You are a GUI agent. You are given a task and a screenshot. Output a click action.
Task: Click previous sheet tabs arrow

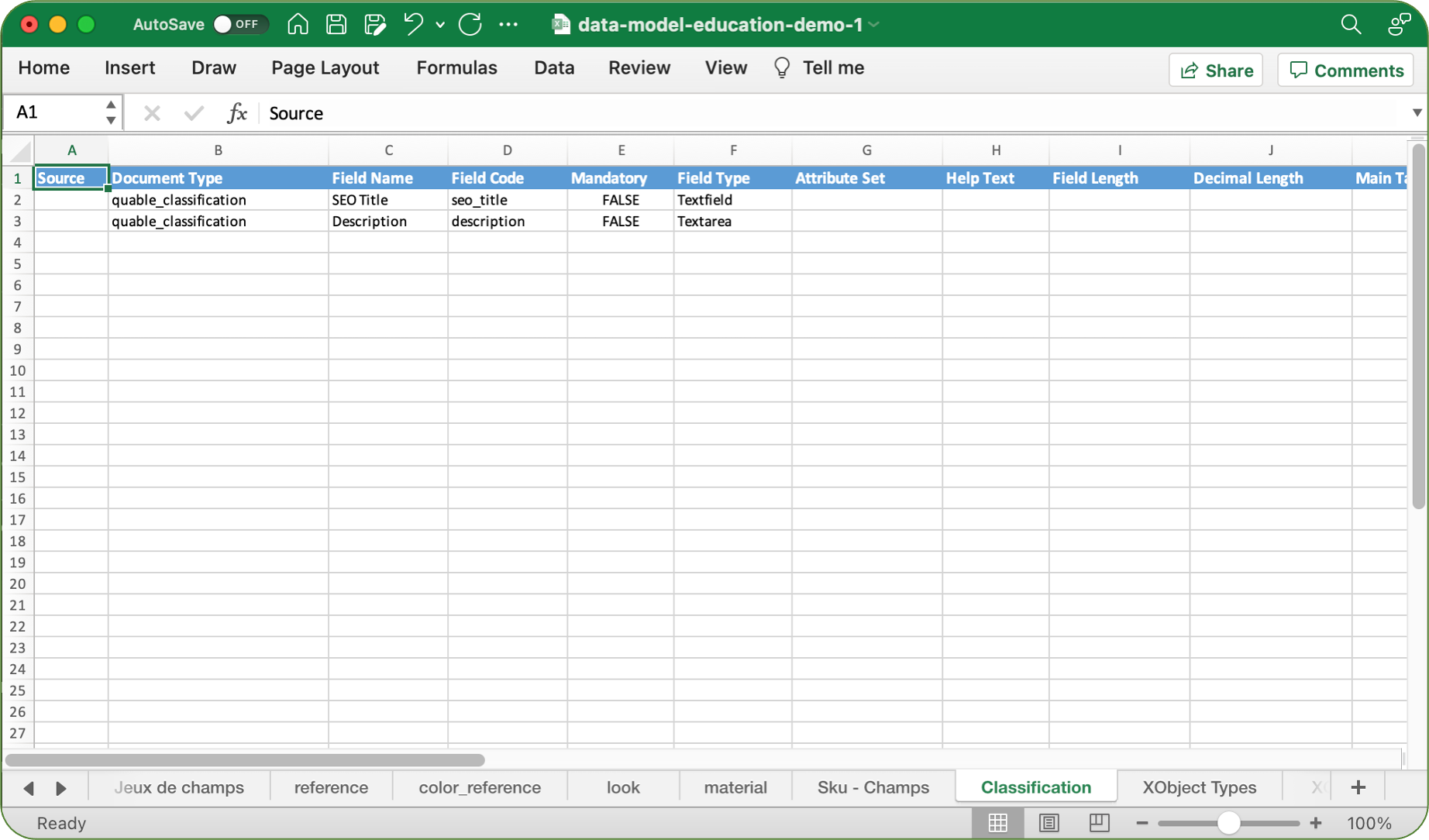[29, 788]
